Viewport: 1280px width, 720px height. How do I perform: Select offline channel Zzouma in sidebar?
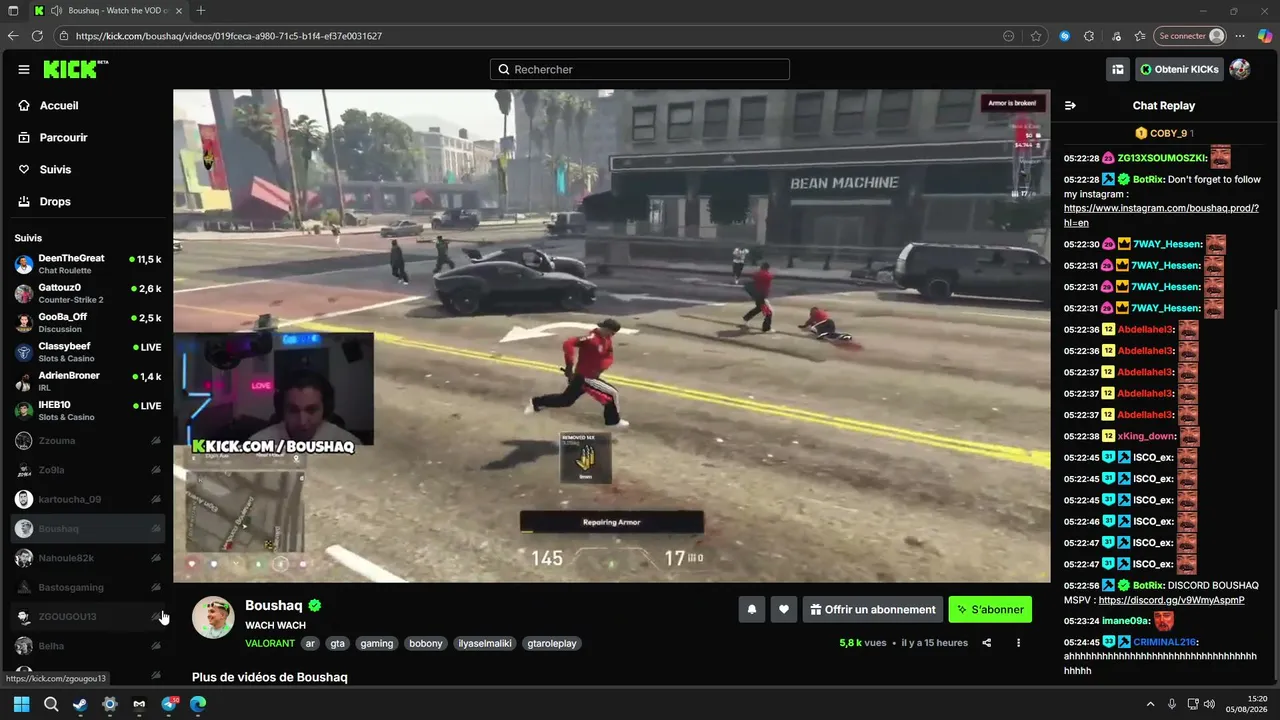tap(87, 440)
